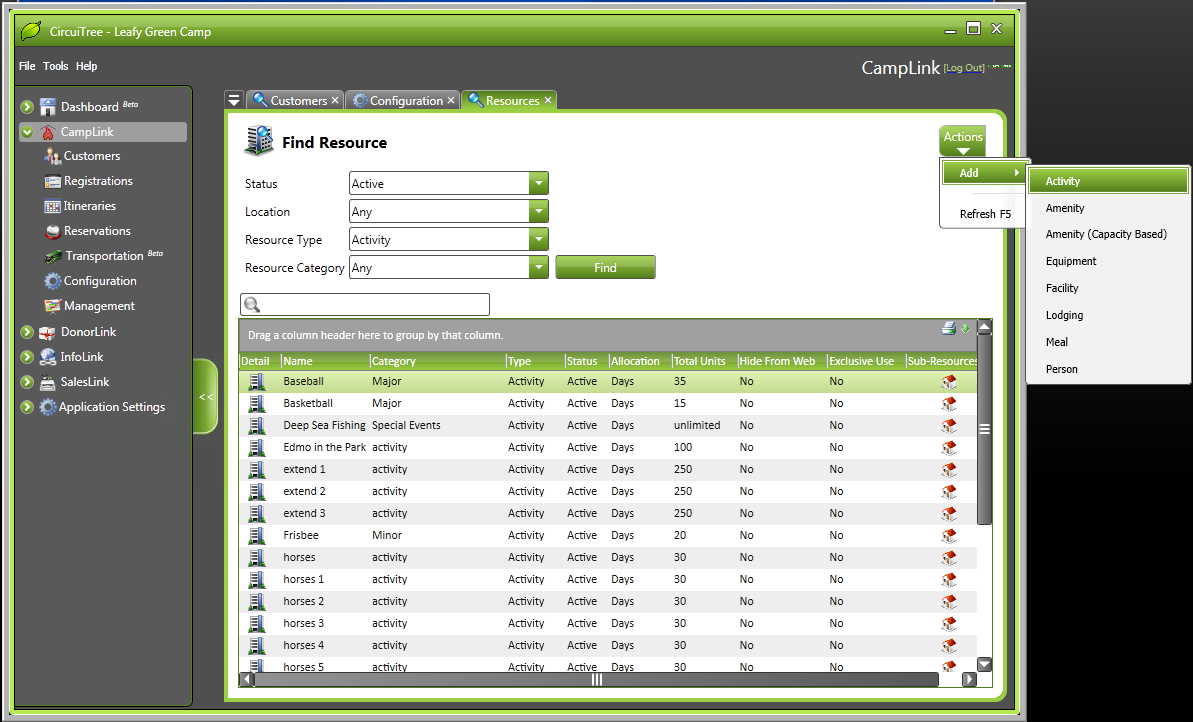Open the Resource Type dropdown

[x=538, y=240]
